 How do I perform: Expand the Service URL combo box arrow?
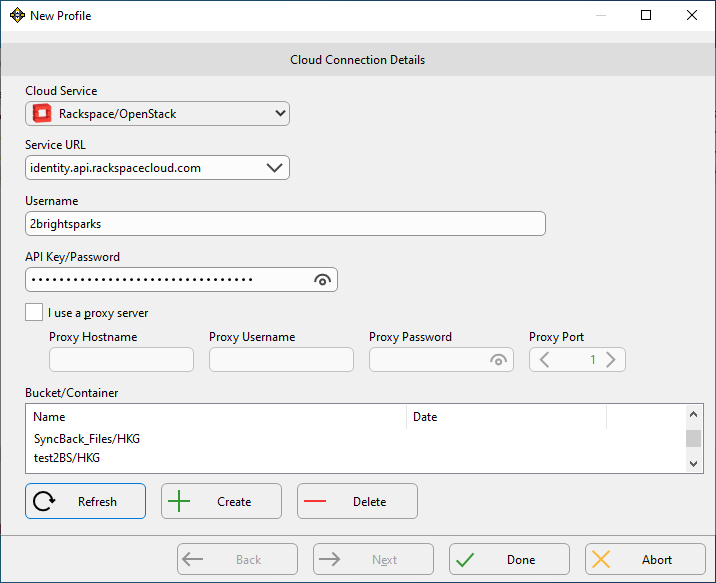coord(274,168)
